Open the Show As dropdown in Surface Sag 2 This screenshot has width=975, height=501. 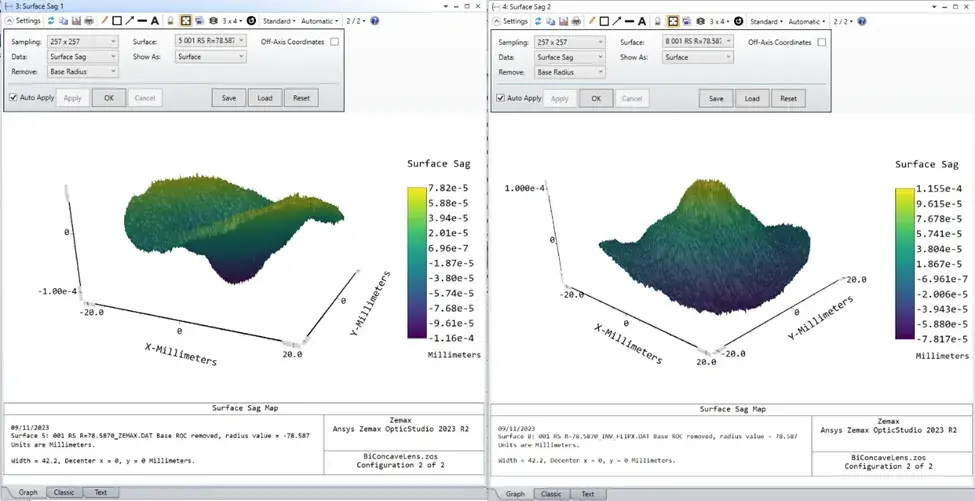point(696,57)
